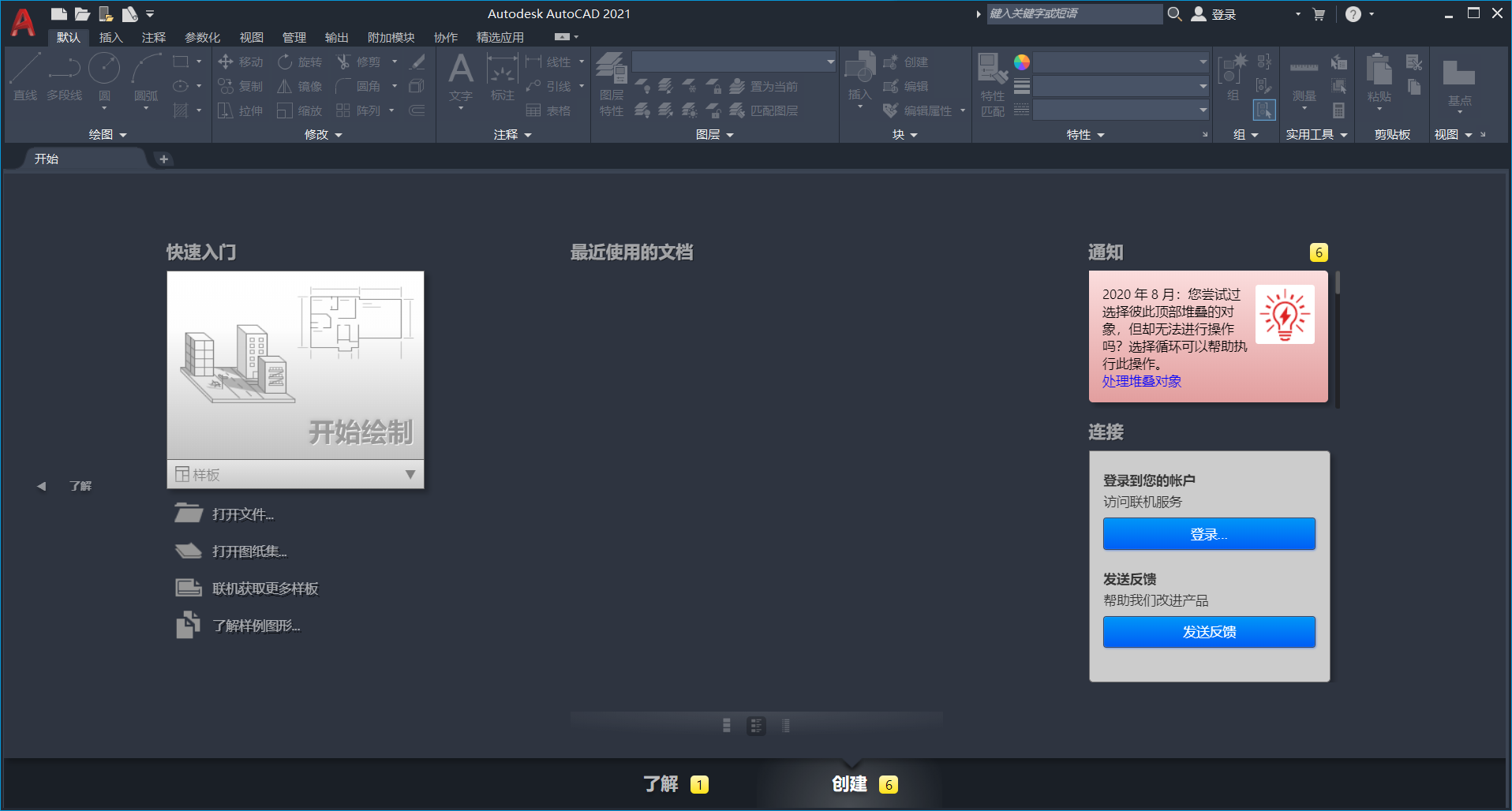Click the keyword search input field
The width and height of the screenshot is (1512, 811).
(1074, 13)
